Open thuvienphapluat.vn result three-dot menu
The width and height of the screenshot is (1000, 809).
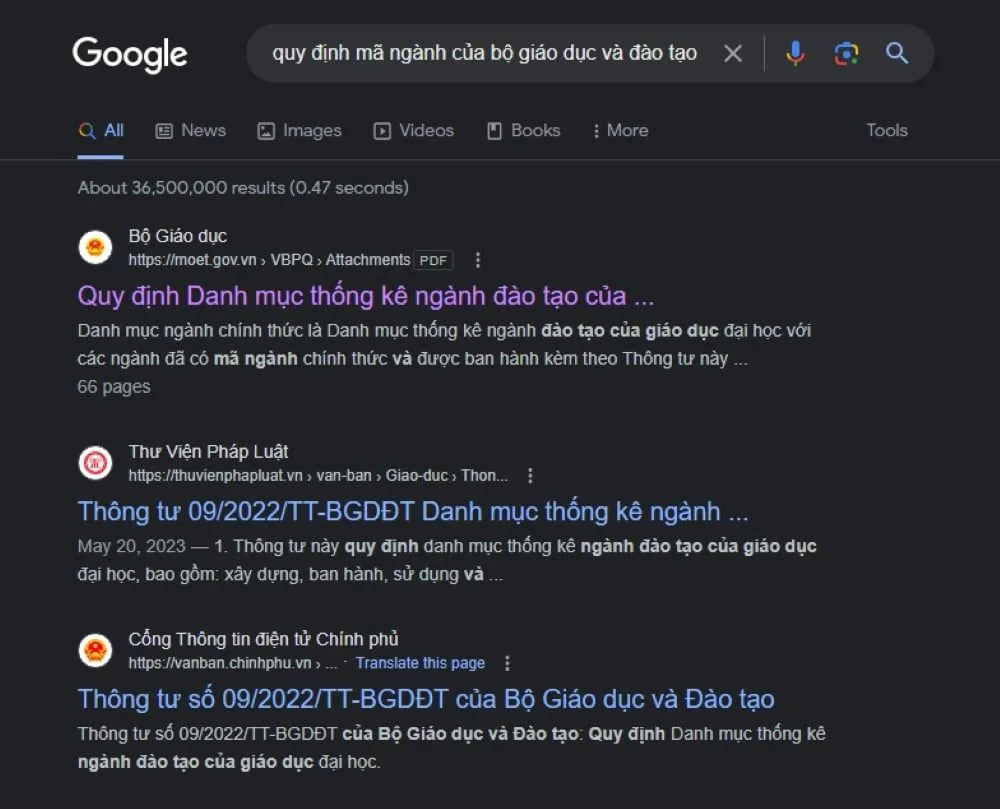(530, 476)
